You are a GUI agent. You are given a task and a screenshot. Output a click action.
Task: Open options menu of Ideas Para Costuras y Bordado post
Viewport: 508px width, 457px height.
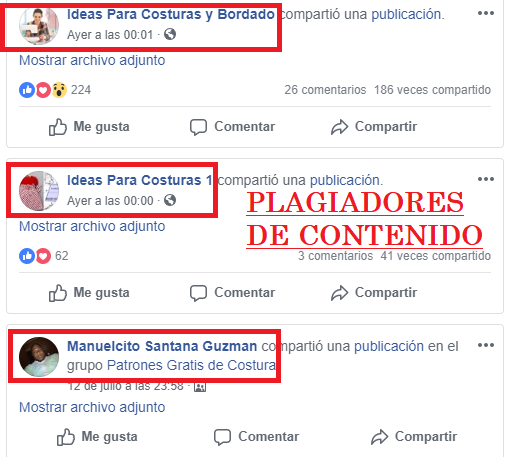[485, 13]
